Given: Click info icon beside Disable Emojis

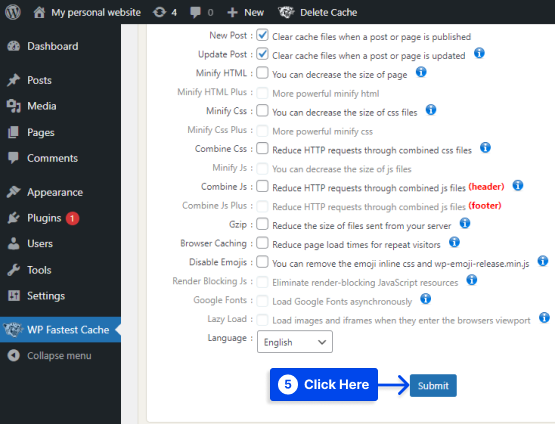Looking at the screenshot, I should click(x=543, y=261).
